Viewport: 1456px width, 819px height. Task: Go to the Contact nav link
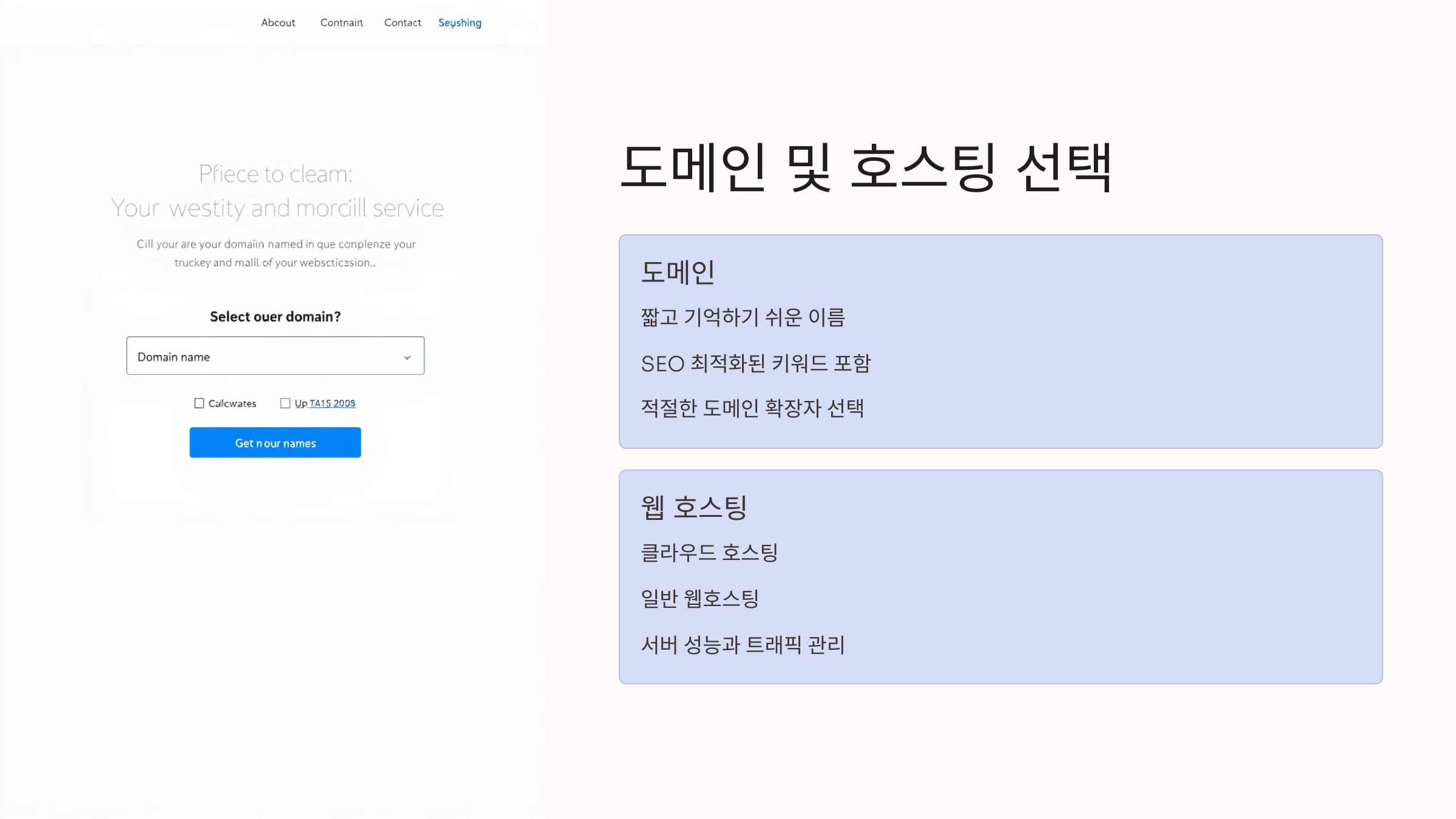click(x=402, y=22)
